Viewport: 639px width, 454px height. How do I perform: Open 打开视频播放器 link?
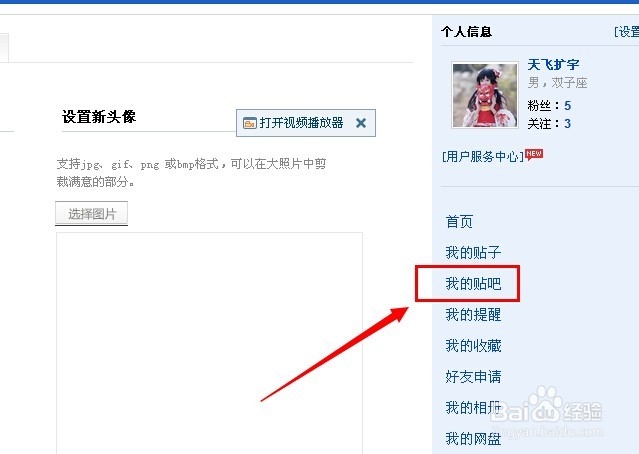(x=301, y=123)
